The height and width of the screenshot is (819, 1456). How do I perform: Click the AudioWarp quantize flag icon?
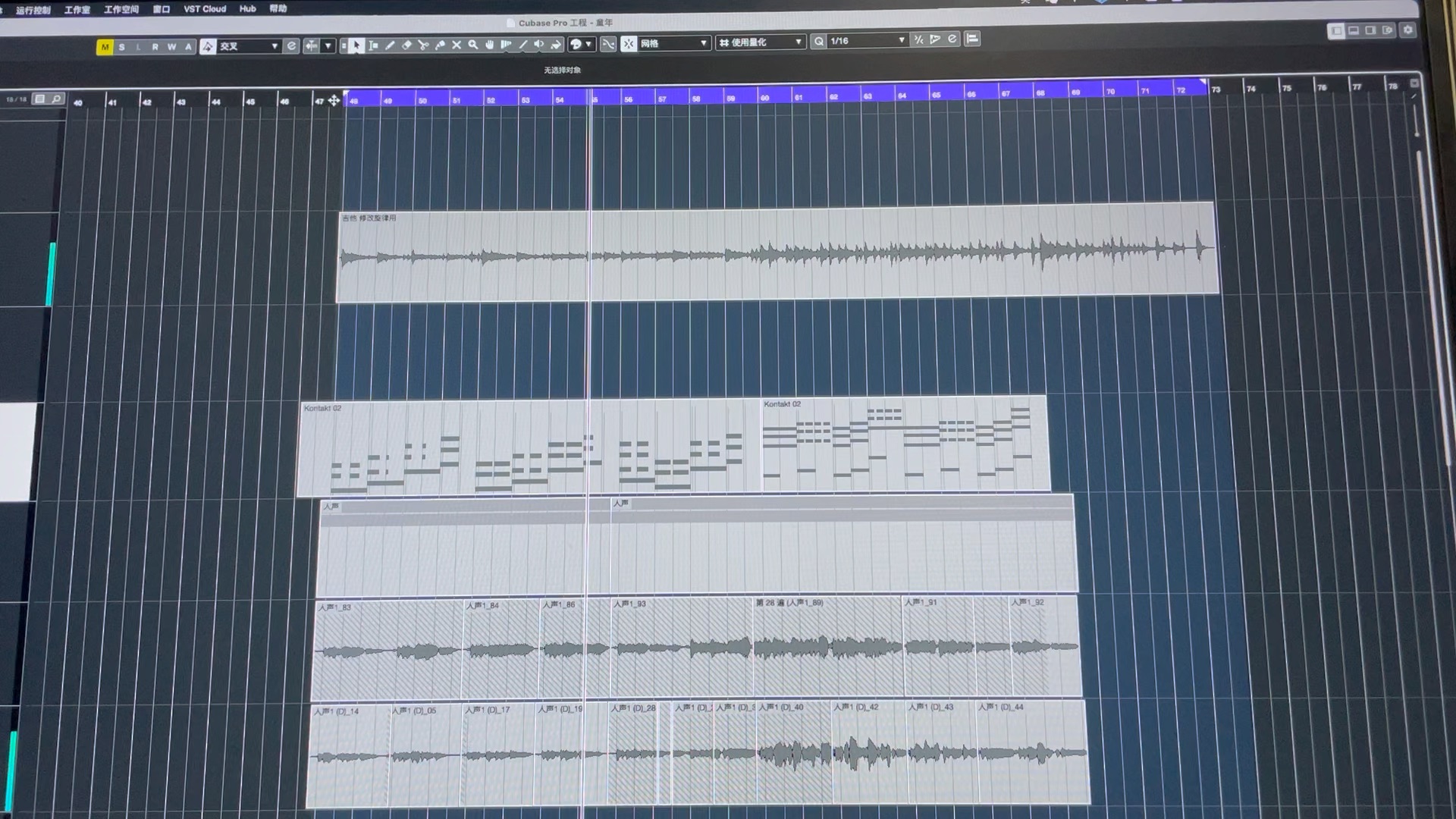click(x=935, y=39)
